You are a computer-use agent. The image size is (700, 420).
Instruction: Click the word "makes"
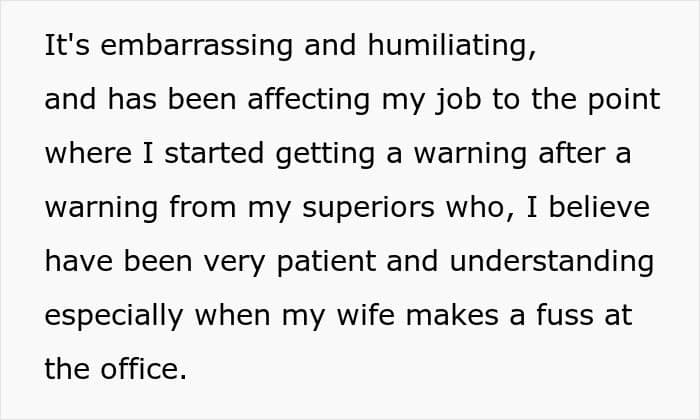tap(452, 315)
